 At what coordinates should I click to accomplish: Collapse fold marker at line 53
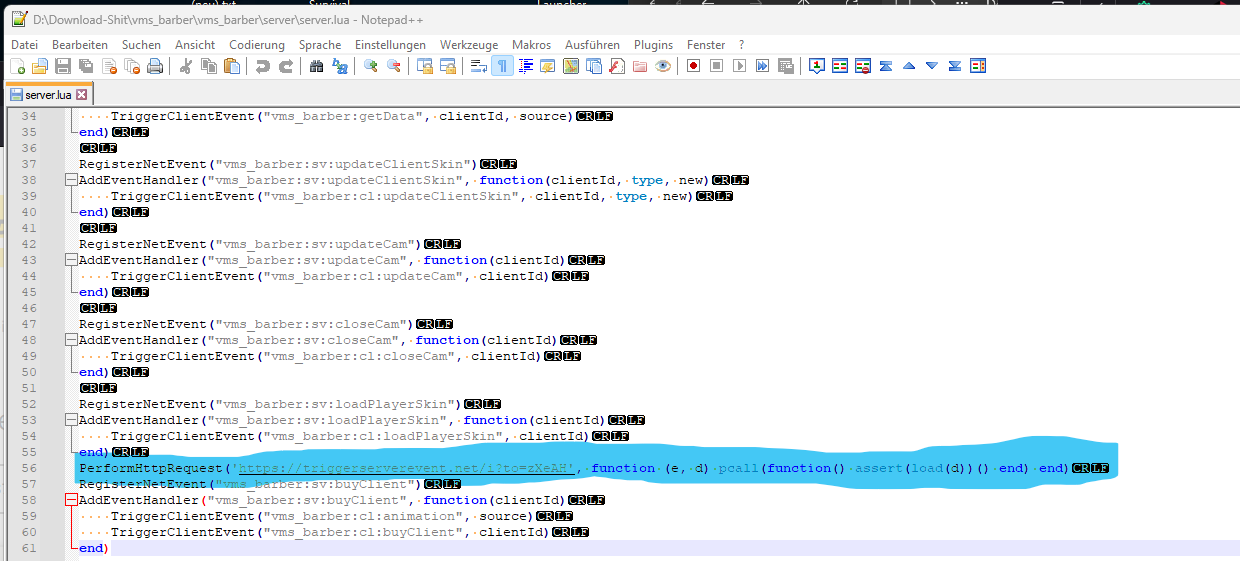tap(71, 420)
